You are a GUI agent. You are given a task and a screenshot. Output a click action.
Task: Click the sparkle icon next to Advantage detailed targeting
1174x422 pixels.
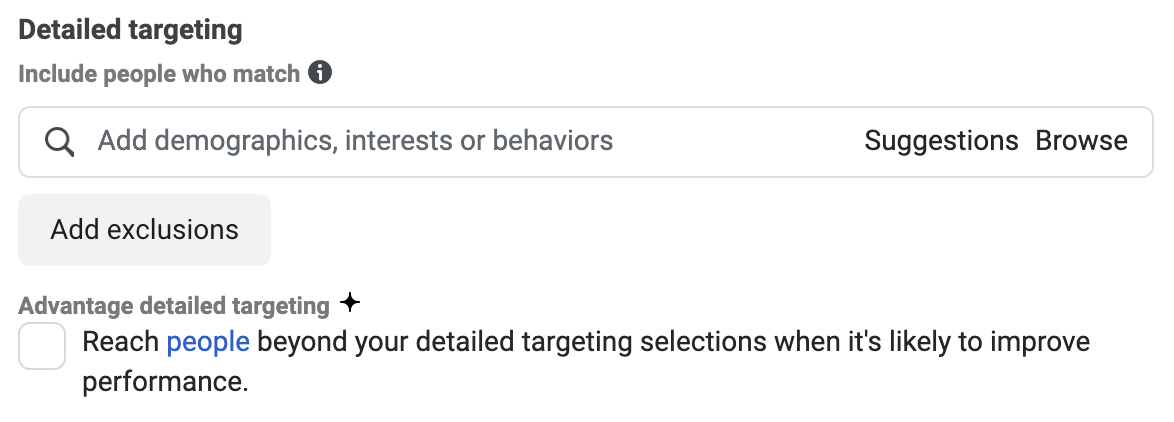click(349, 302)
